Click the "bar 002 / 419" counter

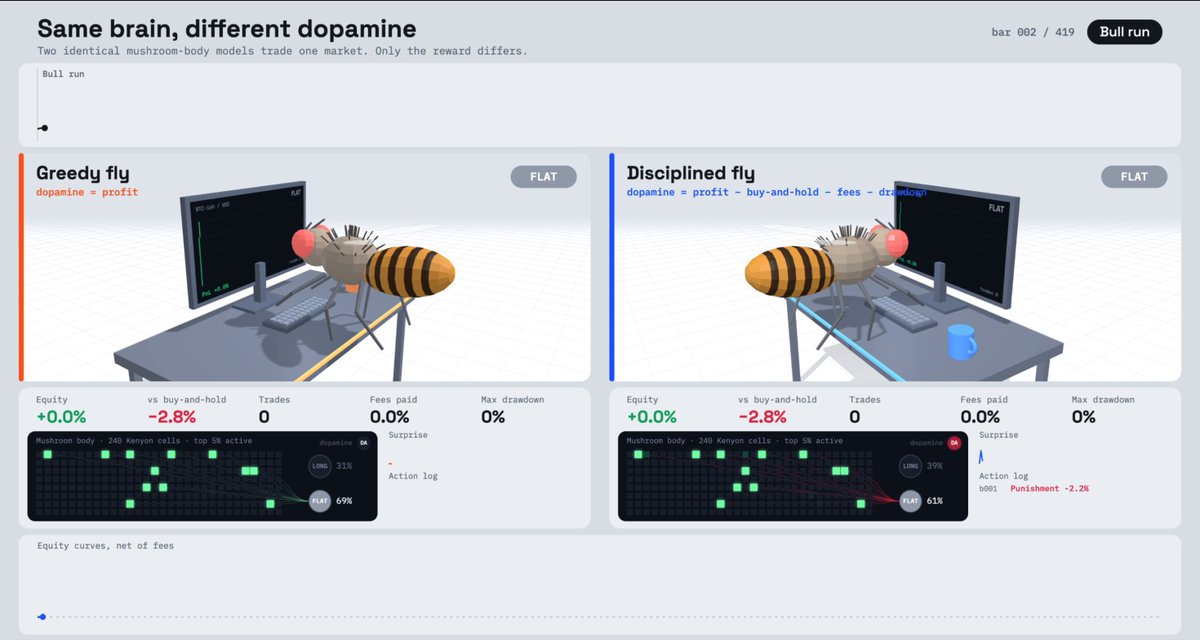point(1033,32)
